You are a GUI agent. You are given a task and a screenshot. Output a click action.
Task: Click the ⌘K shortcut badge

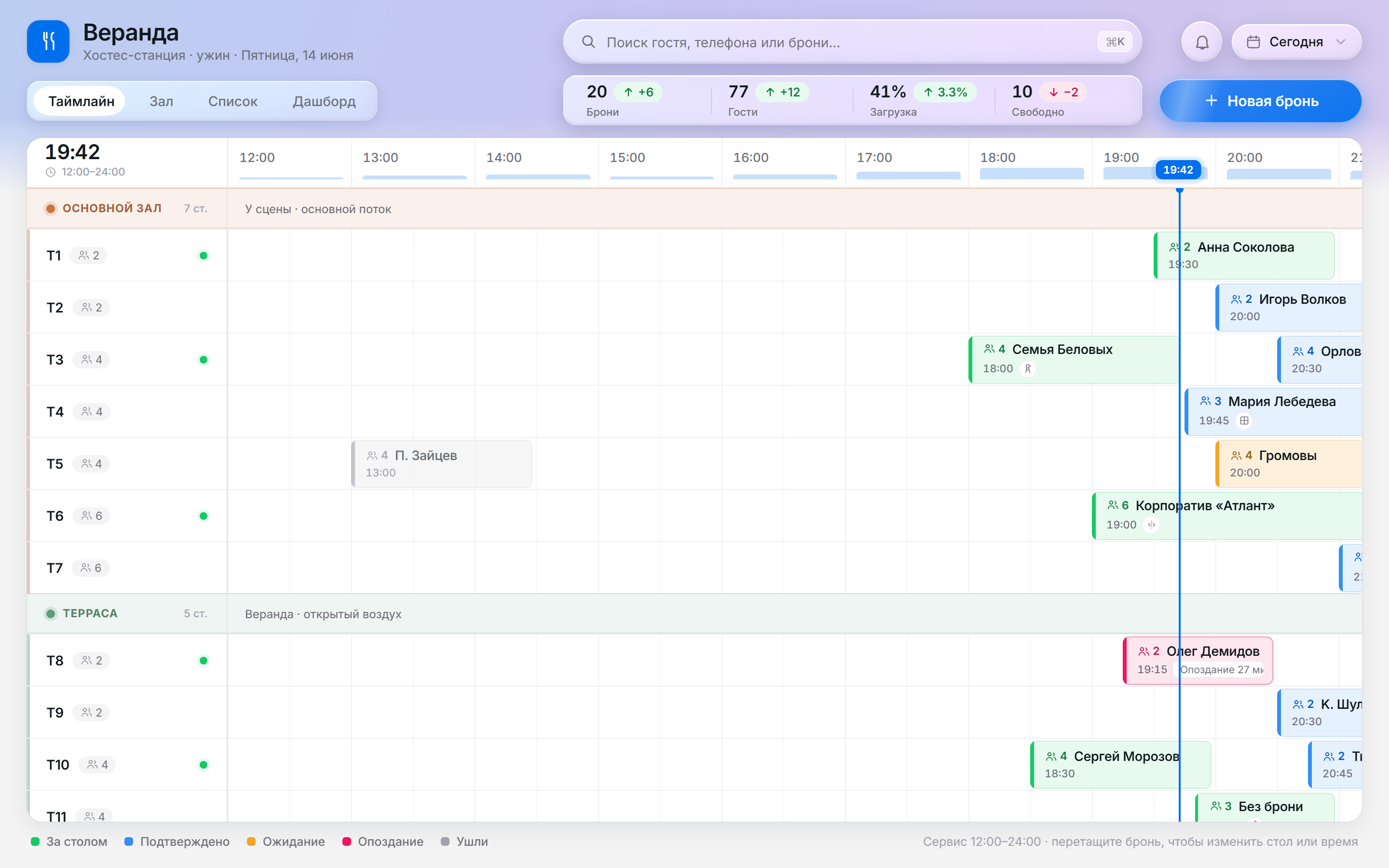pyautogui.click(x=1115, y=42)
